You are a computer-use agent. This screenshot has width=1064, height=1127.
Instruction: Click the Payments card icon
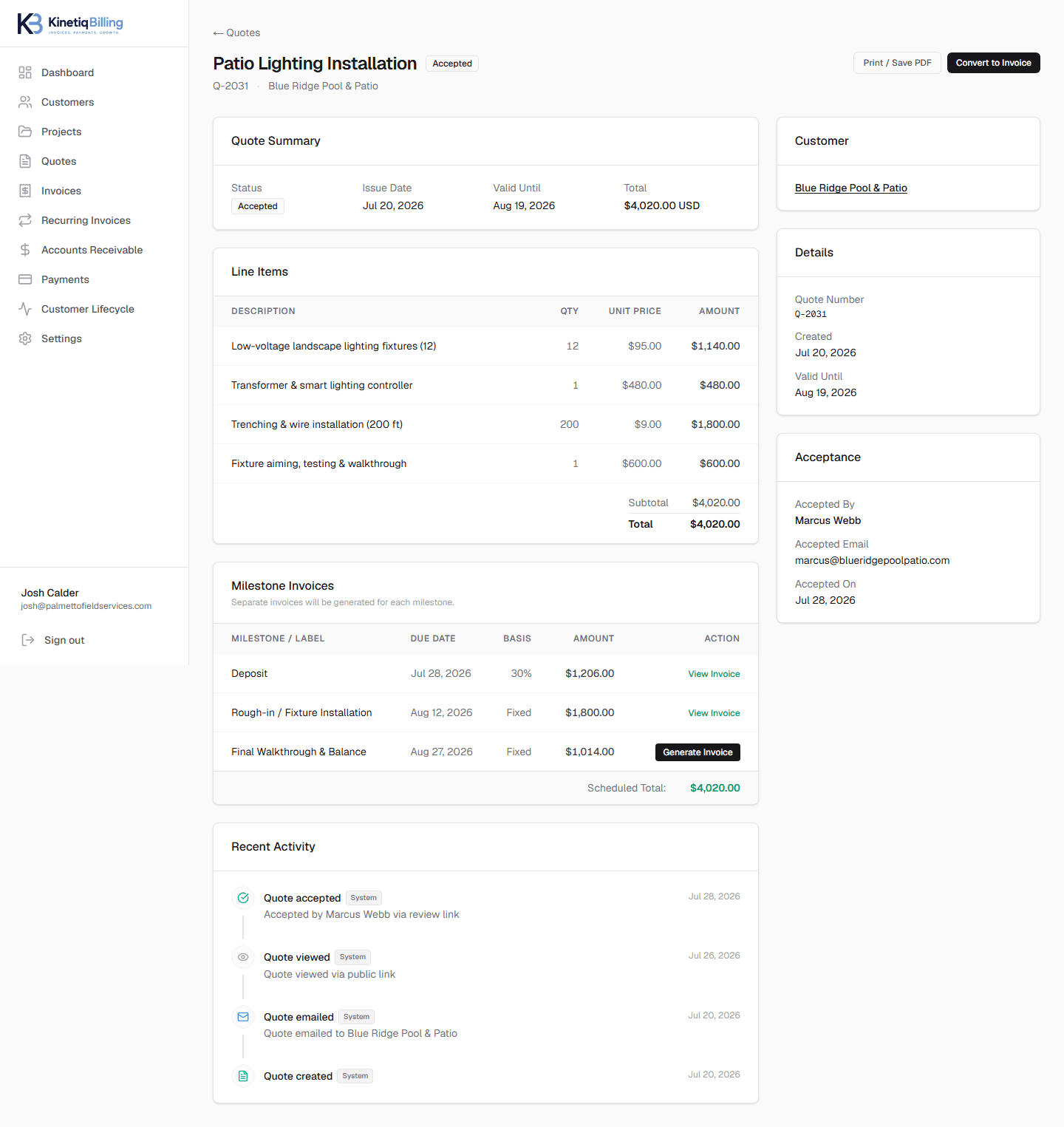tap(25, 279)
